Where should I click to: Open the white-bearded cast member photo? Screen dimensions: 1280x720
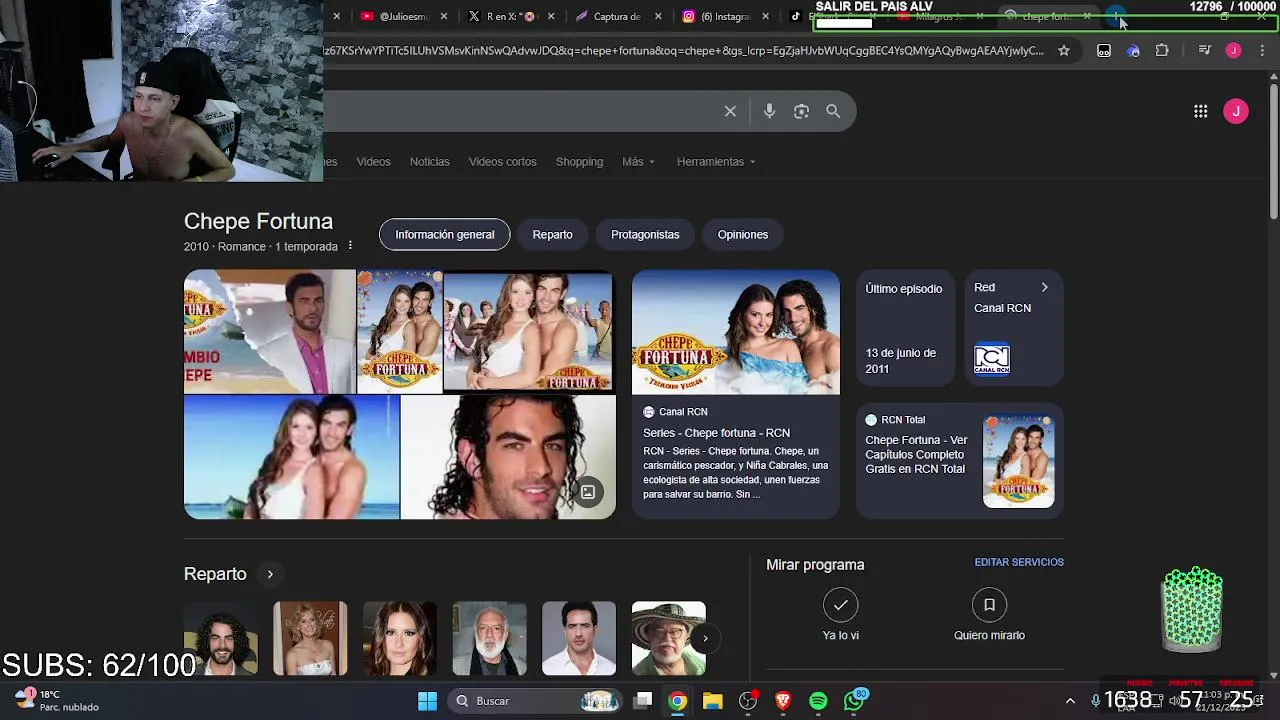[489, 638]
